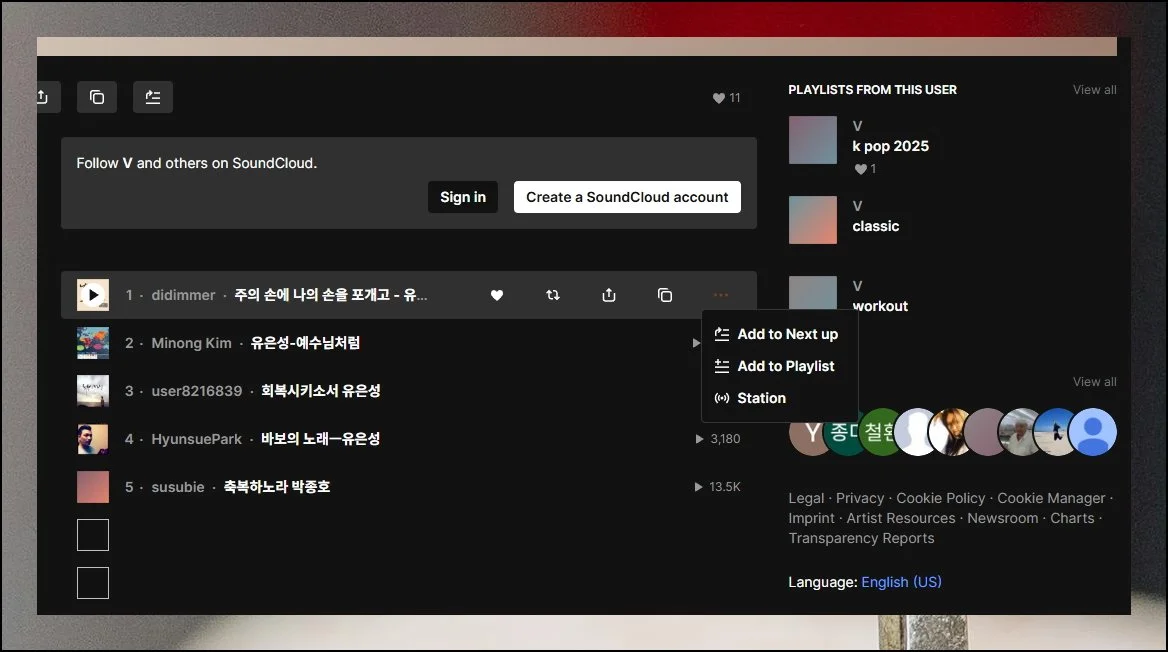Click the green 철 avatar
1168x652 pixels.
[x=881, y=432]
